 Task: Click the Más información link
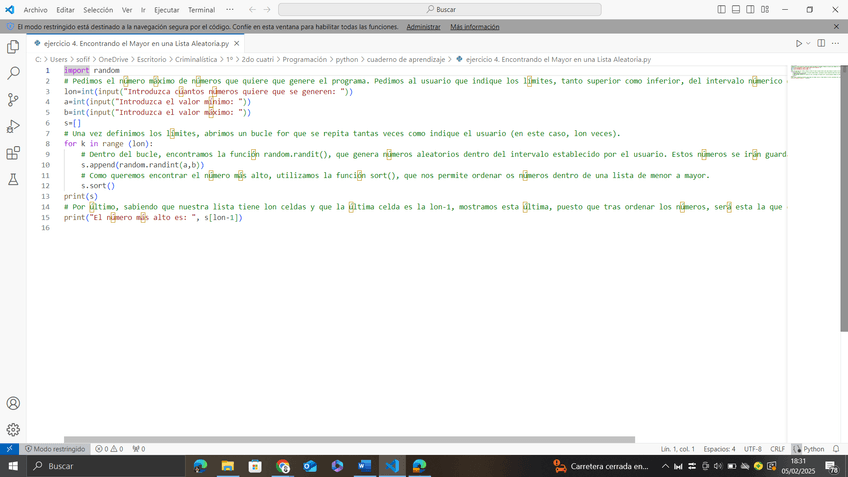pos(475,27)
